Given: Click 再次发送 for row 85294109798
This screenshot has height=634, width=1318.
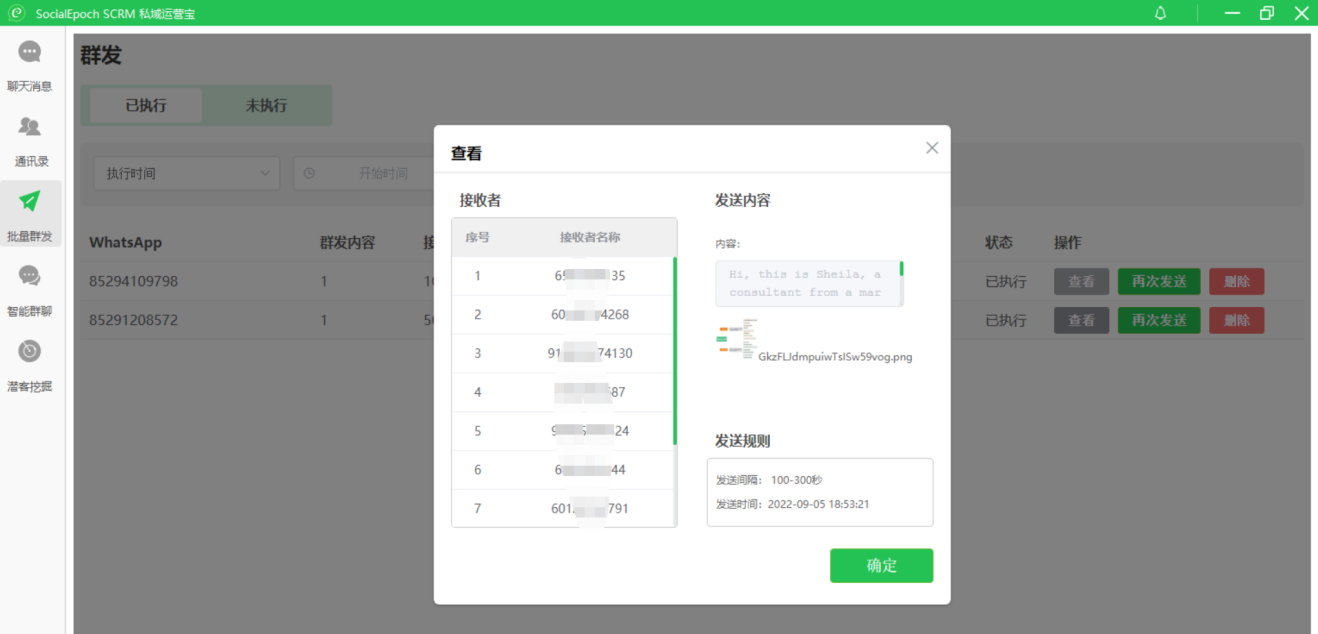Looking at the screenshot, I should [x=1159, y=282].
